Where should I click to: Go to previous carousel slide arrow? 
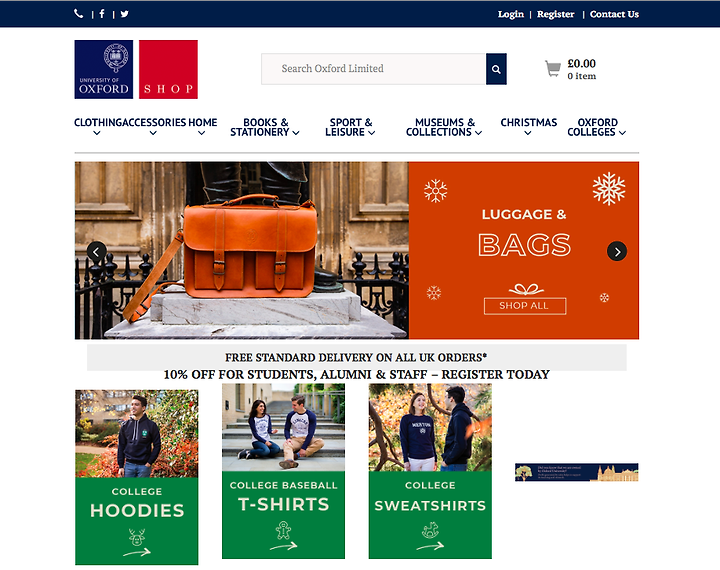[96, 251]
